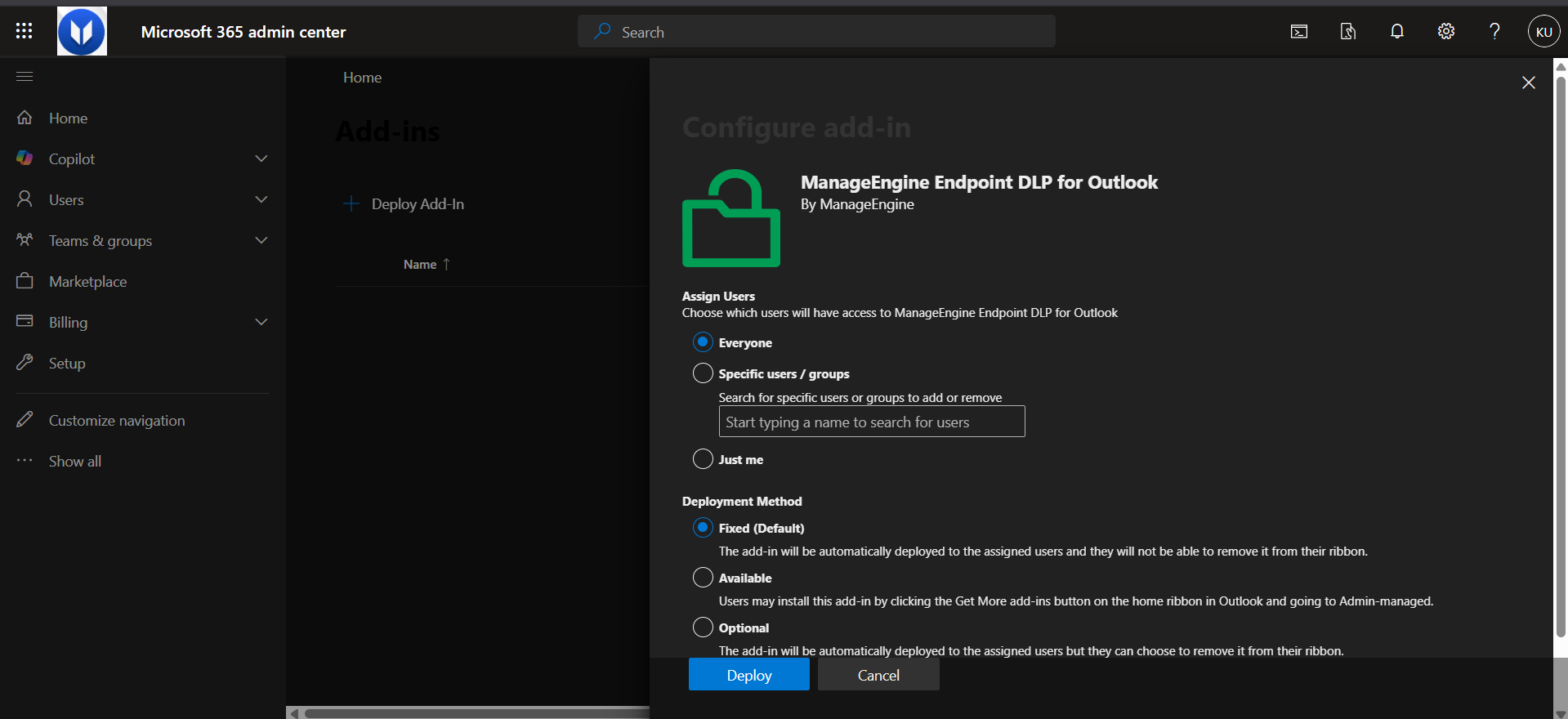Click the Billing card icon
Screen dimensions: 1568x719
(25, 321)
